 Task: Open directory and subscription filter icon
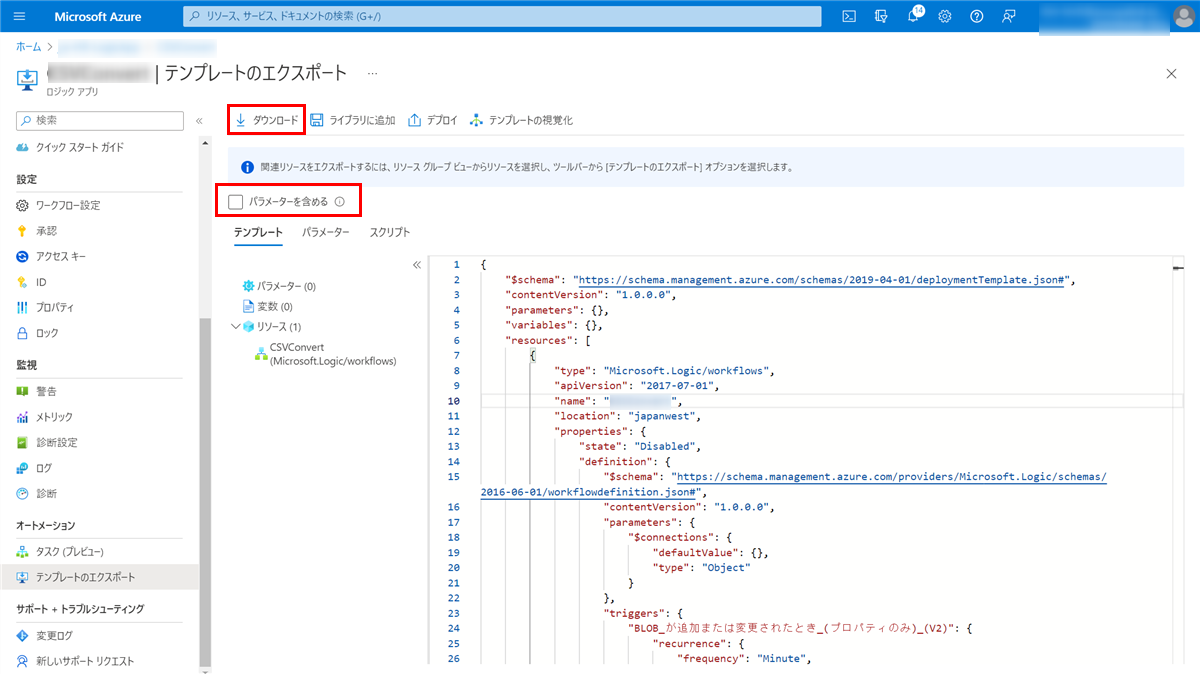tap(881, 16)
